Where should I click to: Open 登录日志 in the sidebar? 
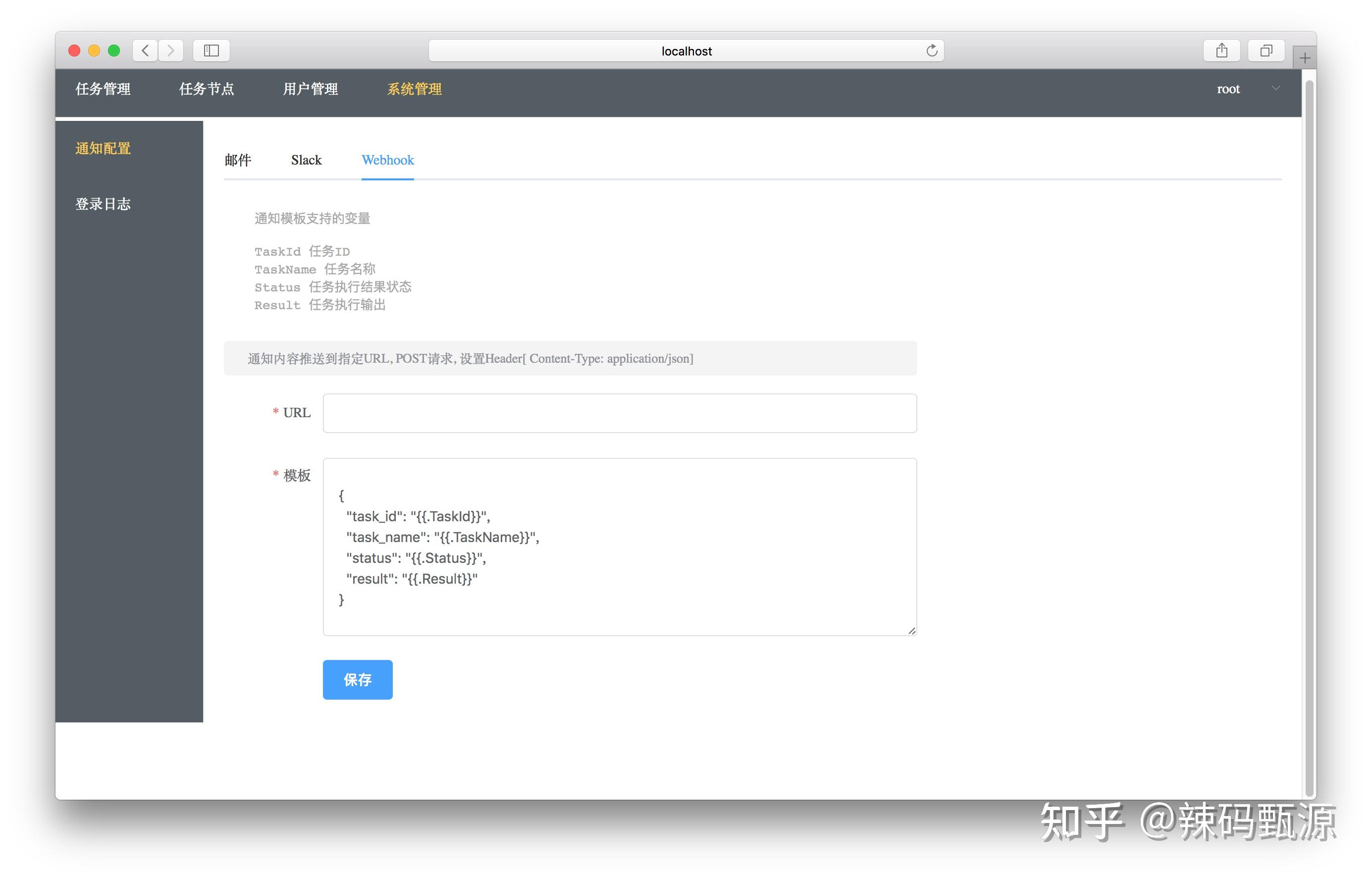tap(103, 204)
